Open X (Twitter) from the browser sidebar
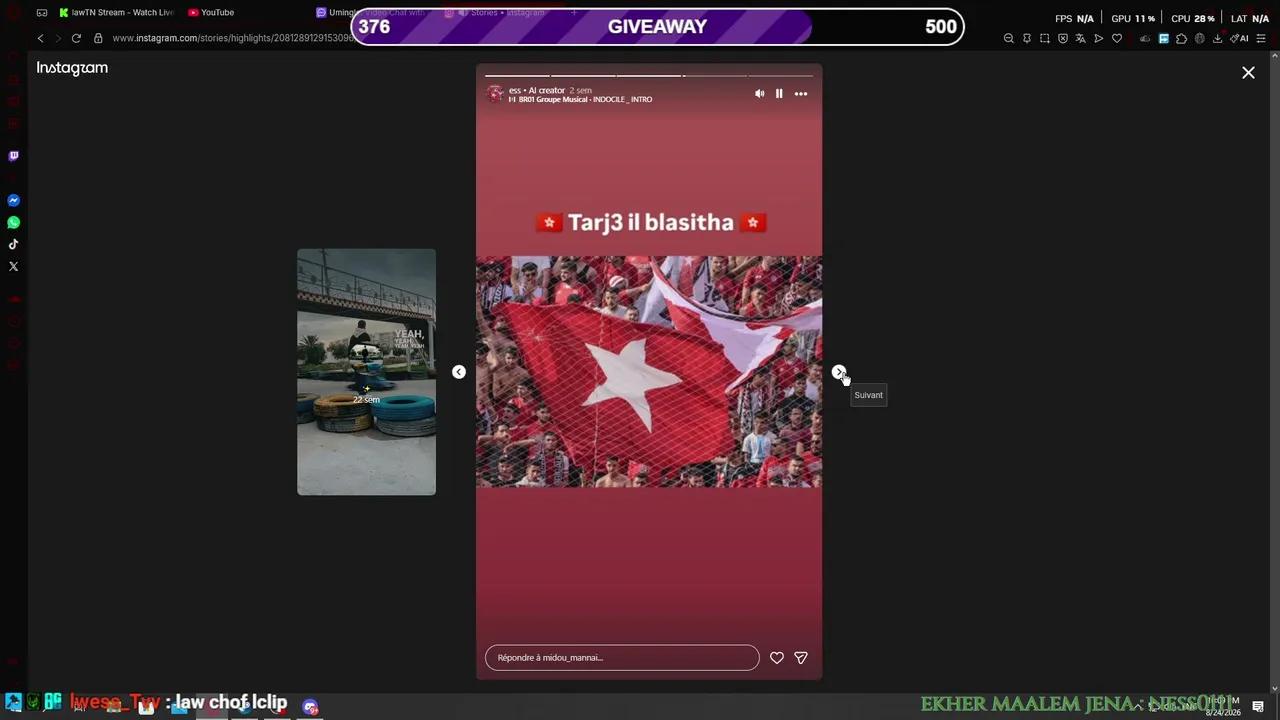Screen dimensions: 1280x720 [x=13, y=267]
